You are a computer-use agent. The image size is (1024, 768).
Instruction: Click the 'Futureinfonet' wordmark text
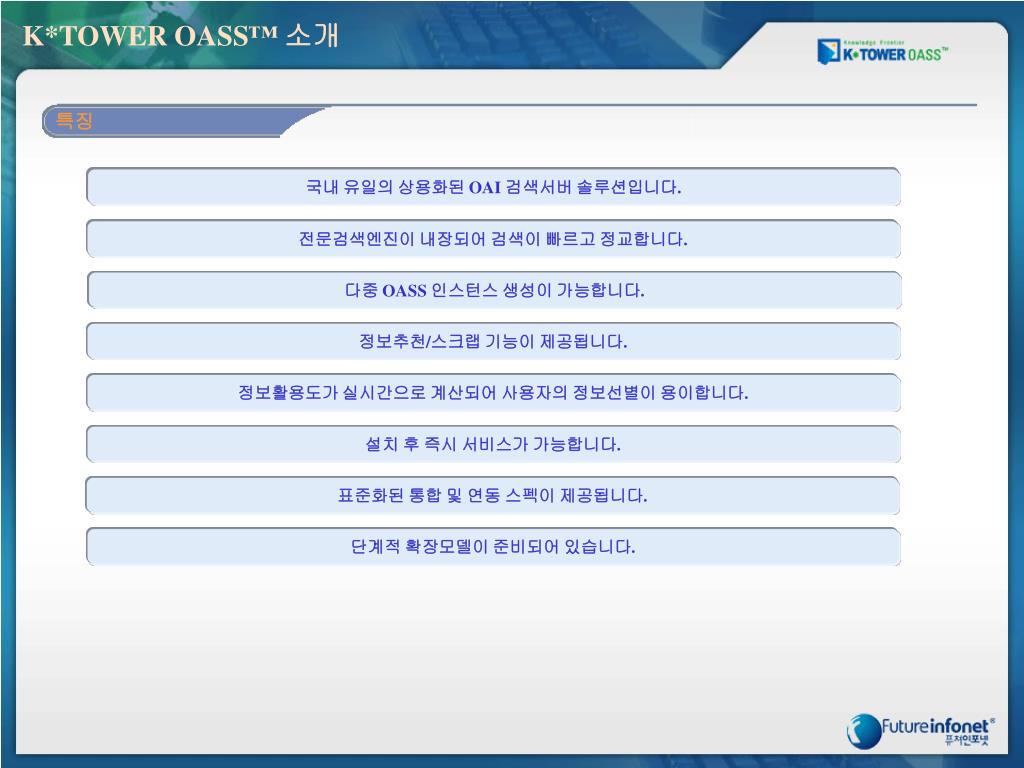pyautogui.click(x=937, y=726)
